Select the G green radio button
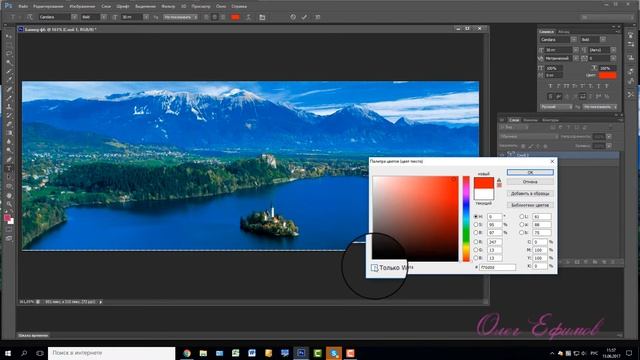Viewport: 640px width, 360px height. [476, 250]
